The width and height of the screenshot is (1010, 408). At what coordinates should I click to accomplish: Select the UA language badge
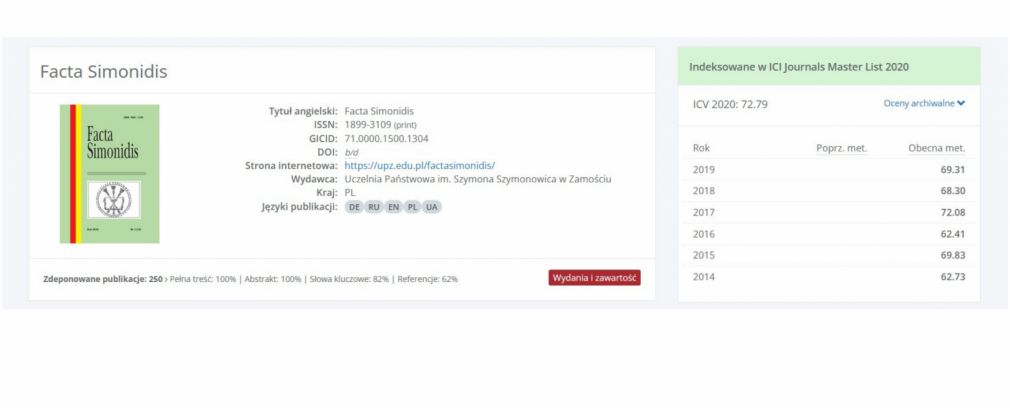tap(432, 207)
